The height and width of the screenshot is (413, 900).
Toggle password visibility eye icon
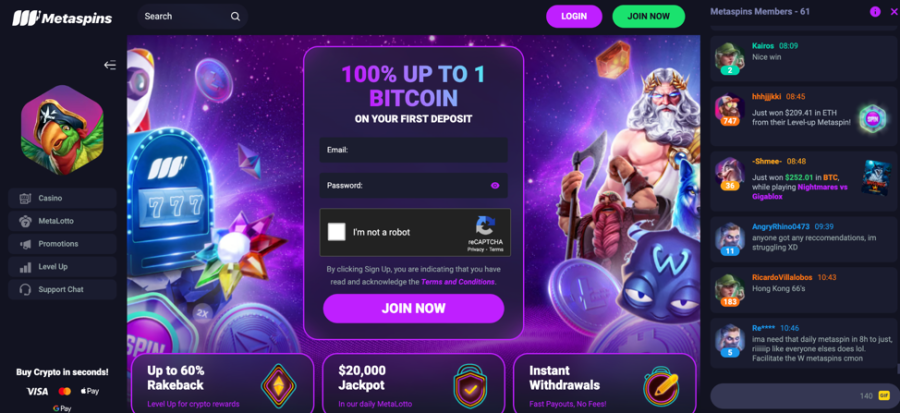tap(495, 186)
